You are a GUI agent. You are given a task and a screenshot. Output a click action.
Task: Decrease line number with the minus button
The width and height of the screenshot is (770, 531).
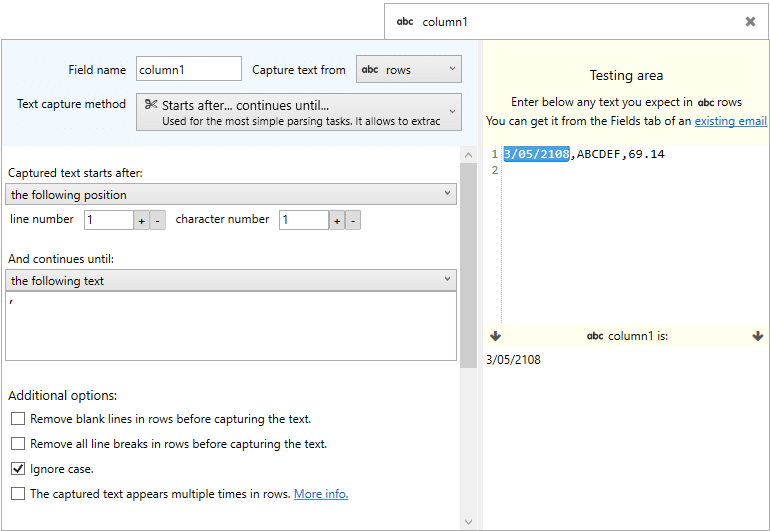point(157,221)
